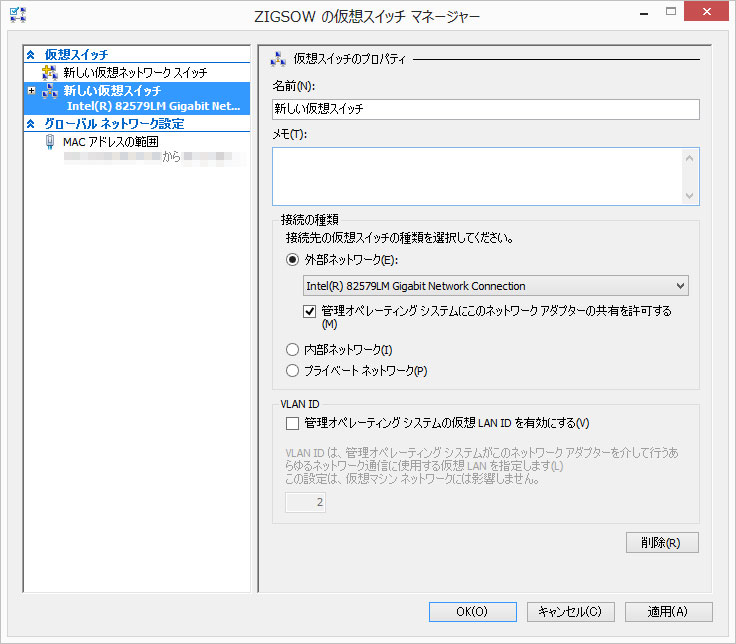This screenshot has height=644, width=736.
Task: Click the OK(O) button
Action: click(473, 612)
